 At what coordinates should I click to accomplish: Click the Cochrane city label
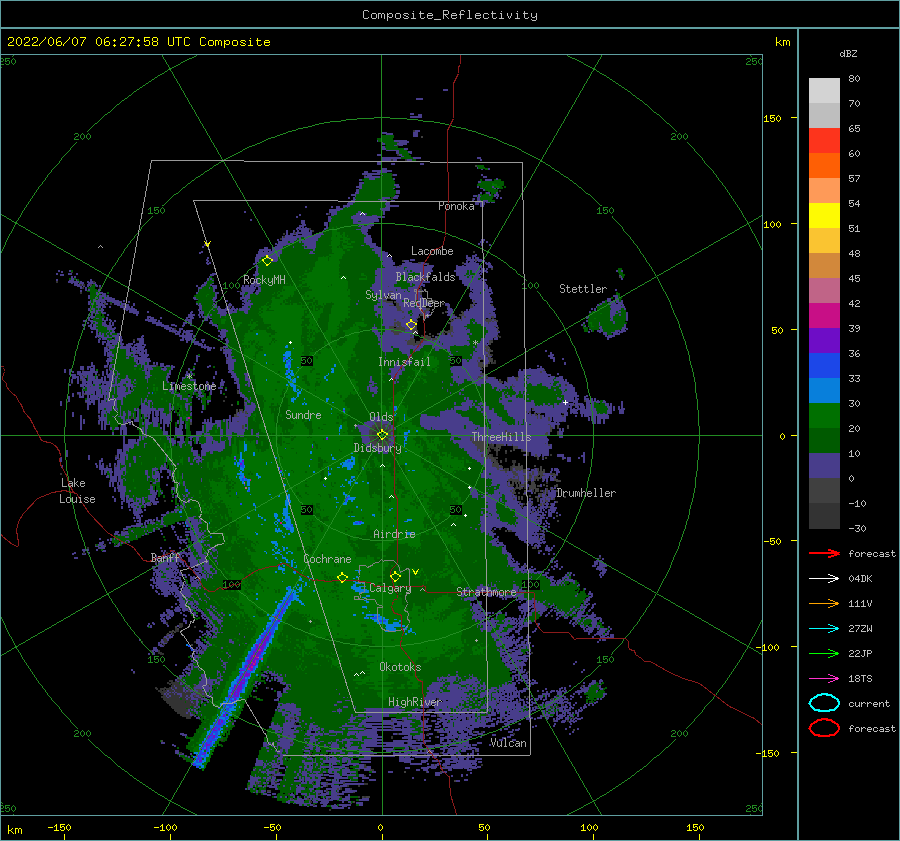(x=327, y=559)
